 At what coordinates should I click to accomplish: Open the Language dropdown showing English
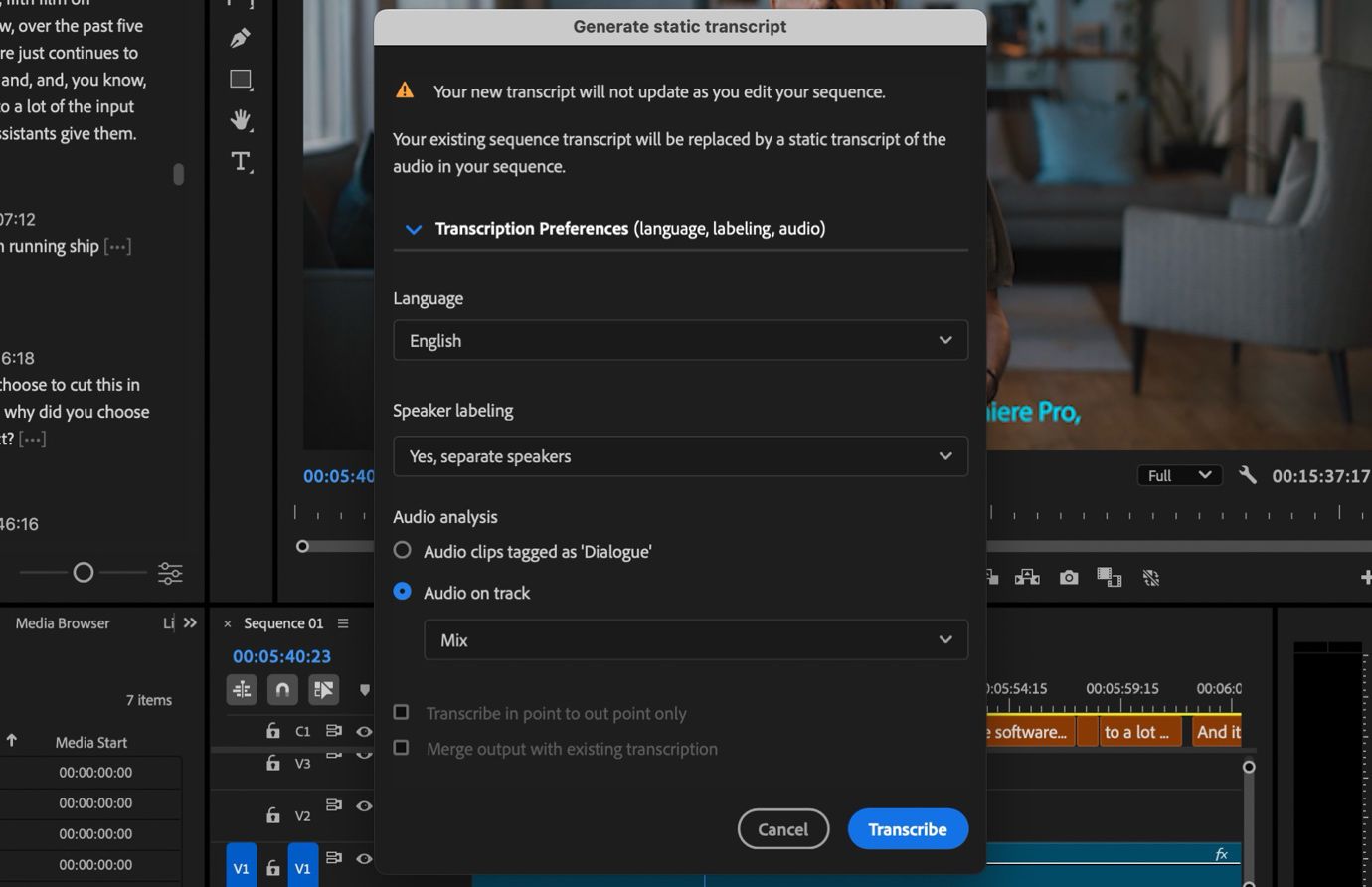coord(680,340)
